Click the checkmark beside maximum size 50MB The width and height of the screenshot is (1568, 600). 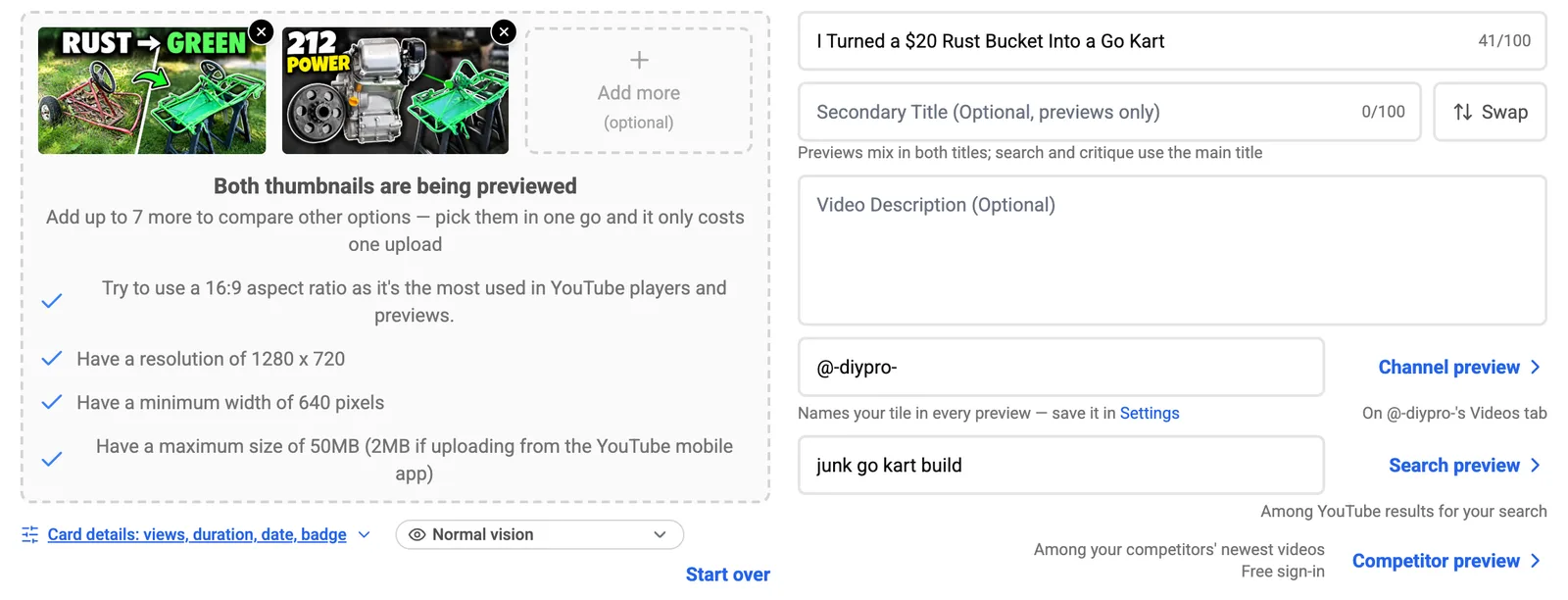(x=52, y=459)
